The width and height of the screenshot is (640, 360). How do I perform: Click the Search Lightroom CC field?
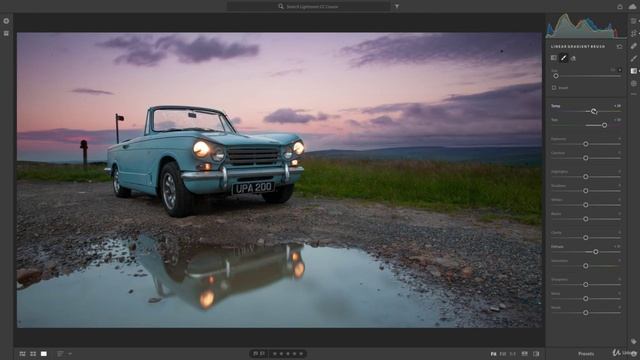tap(308, 7)
